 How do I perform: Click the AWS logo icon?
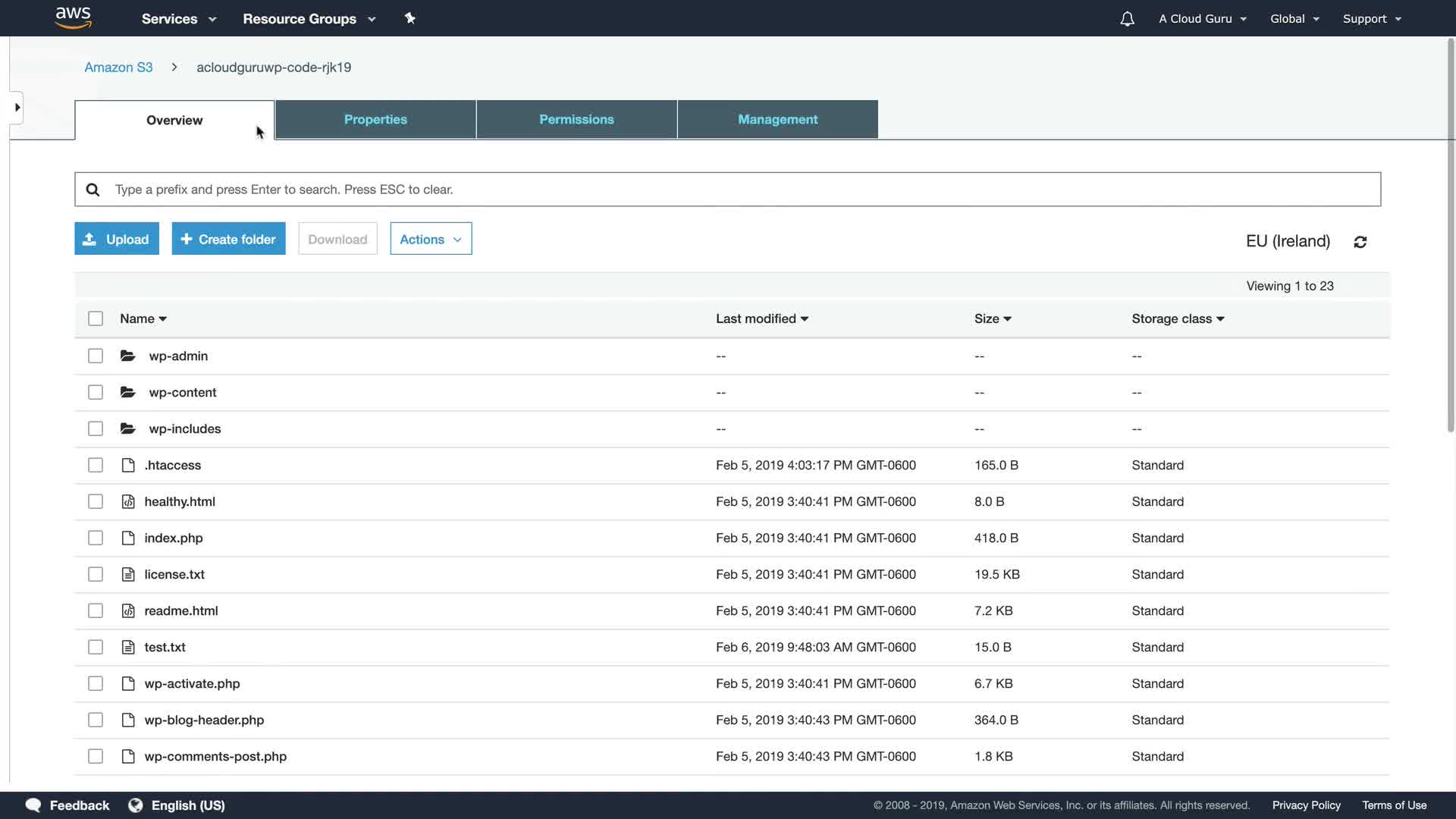click(73, 17)
